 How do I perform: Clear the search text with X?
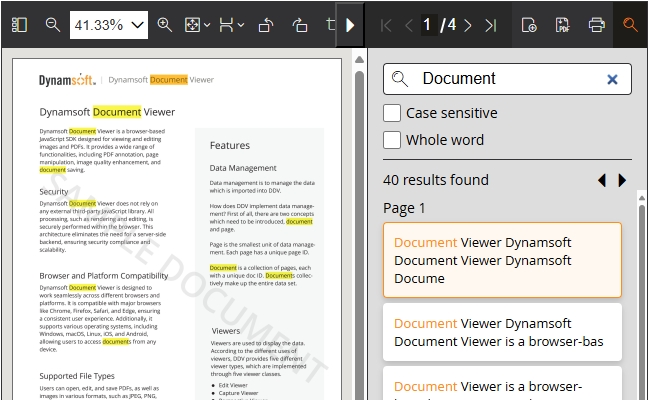pyautogui.click(x=612, y=79)
